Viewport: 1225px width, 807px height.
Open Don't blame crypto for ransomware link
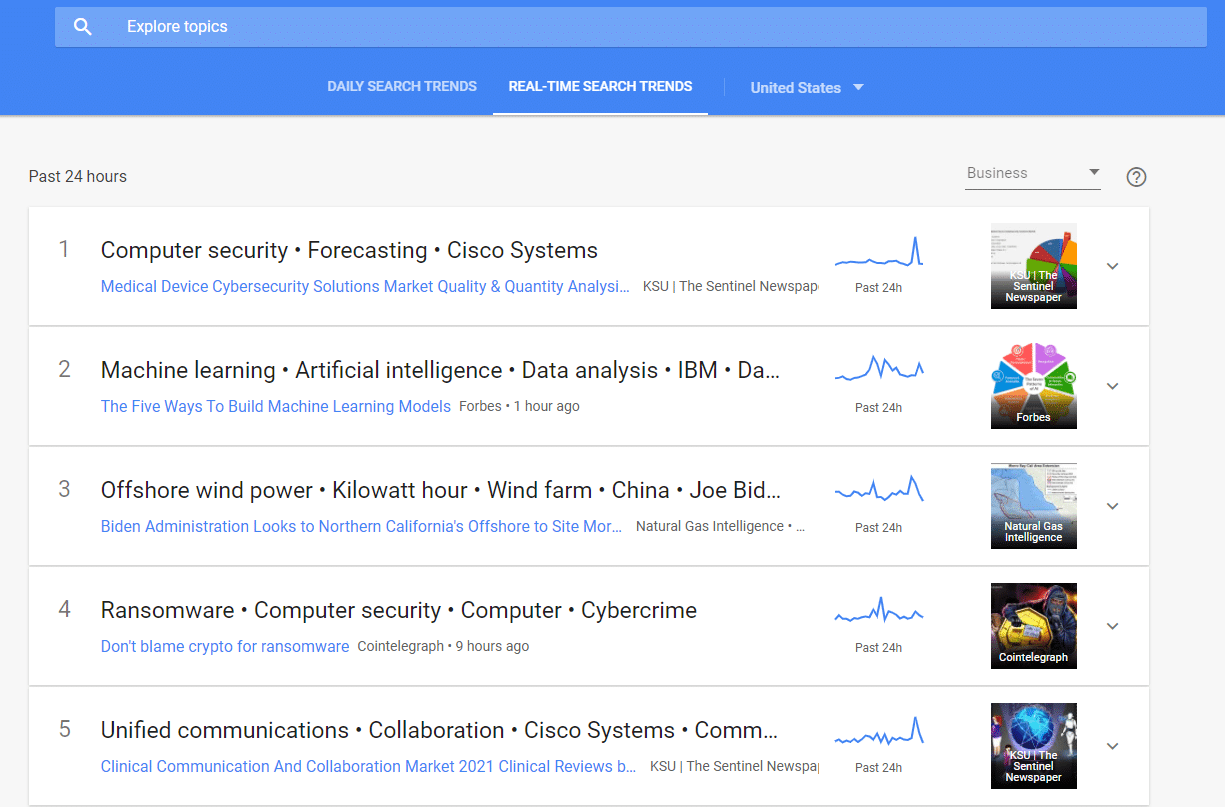(225, 647)
